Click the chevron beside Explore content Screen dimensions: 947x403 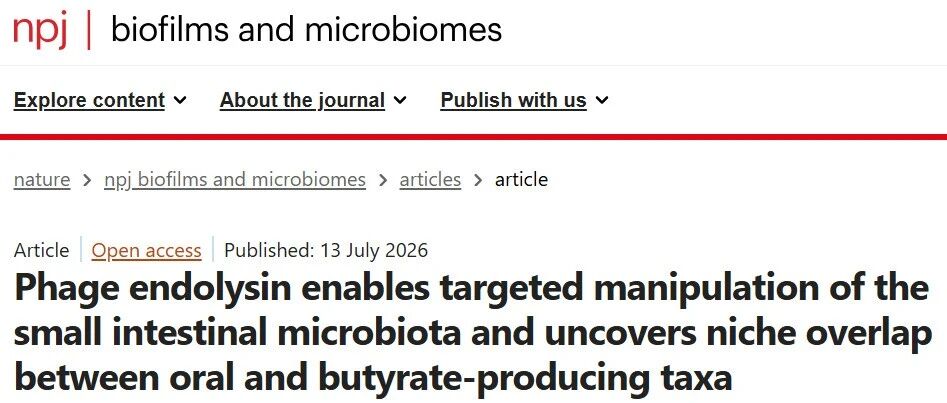[180, 100]
